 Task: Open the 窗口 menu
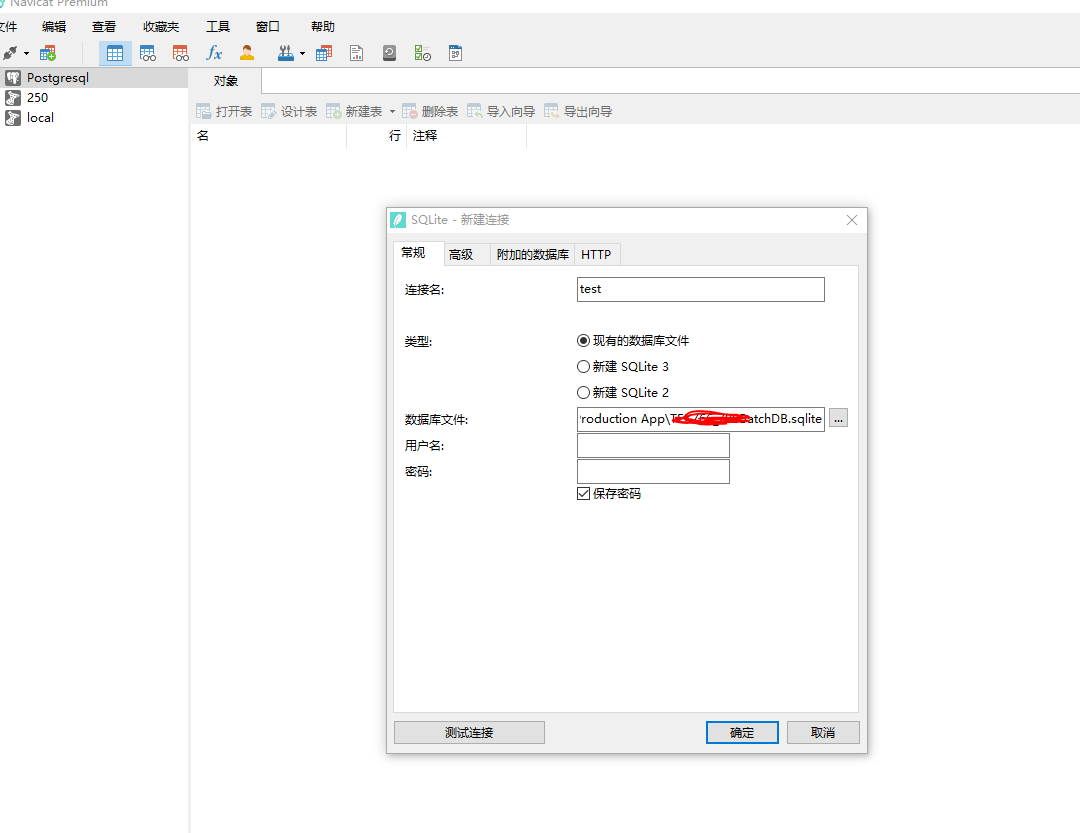coord(267,27)
